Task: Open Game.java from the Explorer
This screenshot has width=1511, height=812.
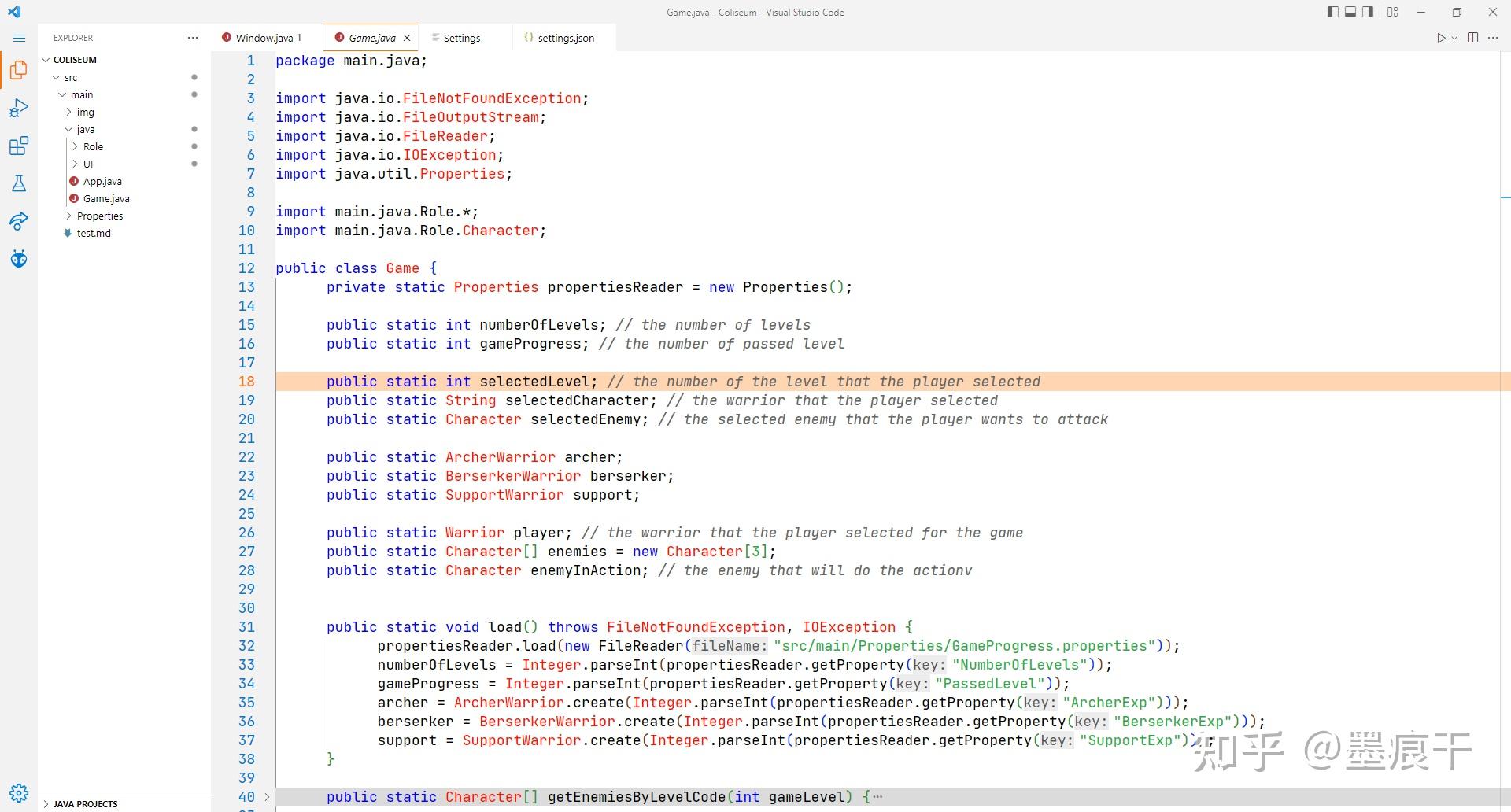Action: pyautogui.click(x=106, y=198)
